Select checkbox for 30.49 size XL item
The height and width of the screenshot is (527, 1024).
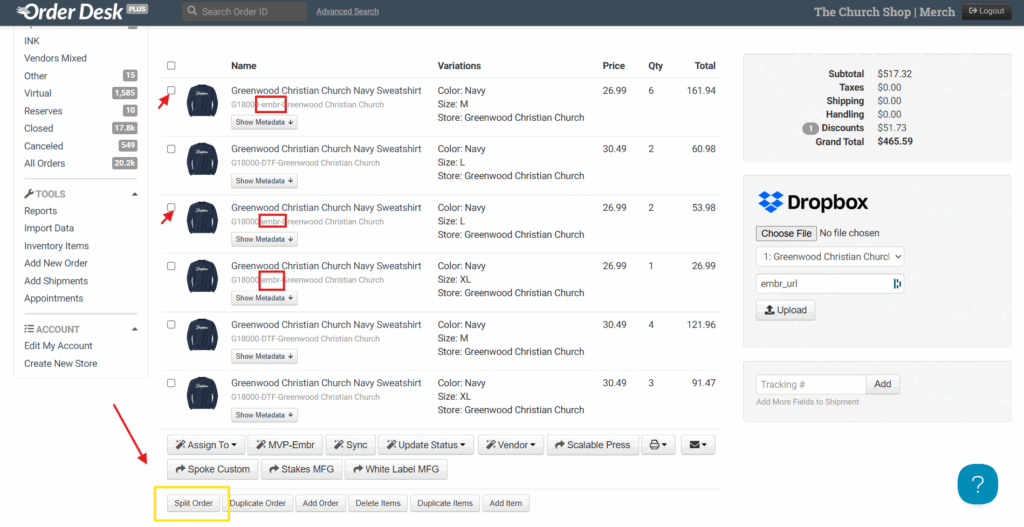point(171,383)
